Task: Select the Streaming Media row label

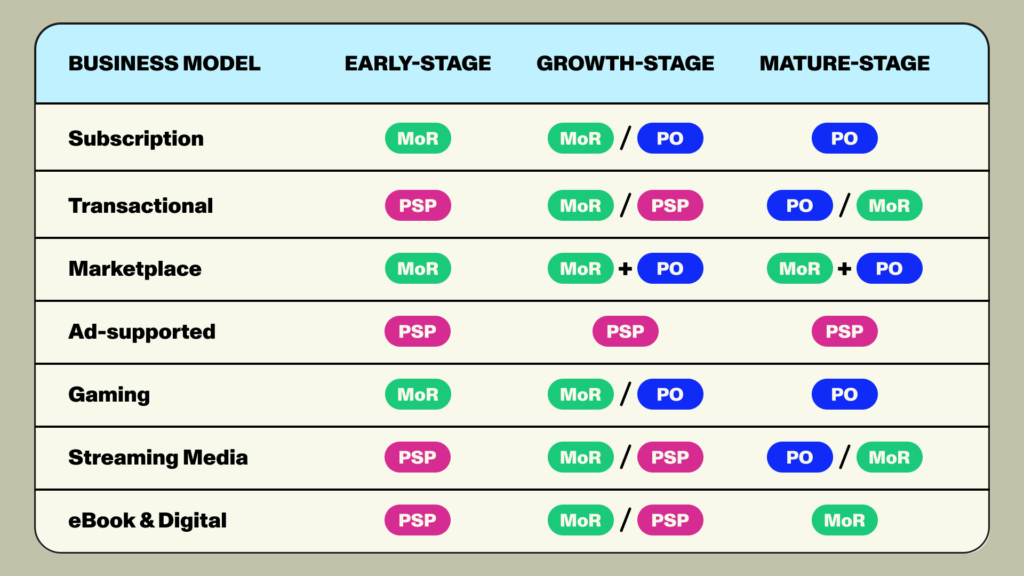Action: (x=158, y=457)
